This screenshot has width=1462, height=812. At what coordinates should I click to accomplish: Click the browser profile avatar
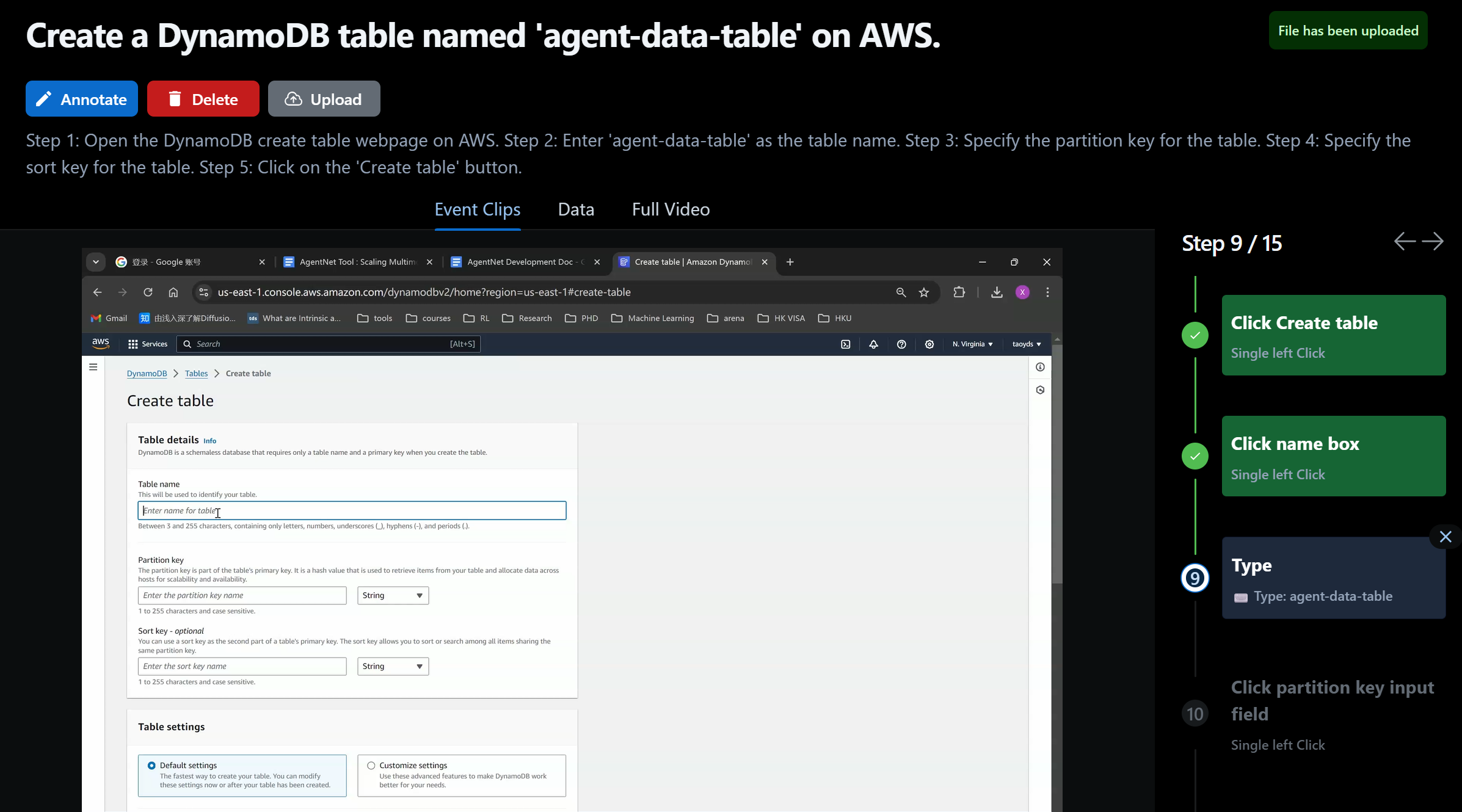point(1022,292)
